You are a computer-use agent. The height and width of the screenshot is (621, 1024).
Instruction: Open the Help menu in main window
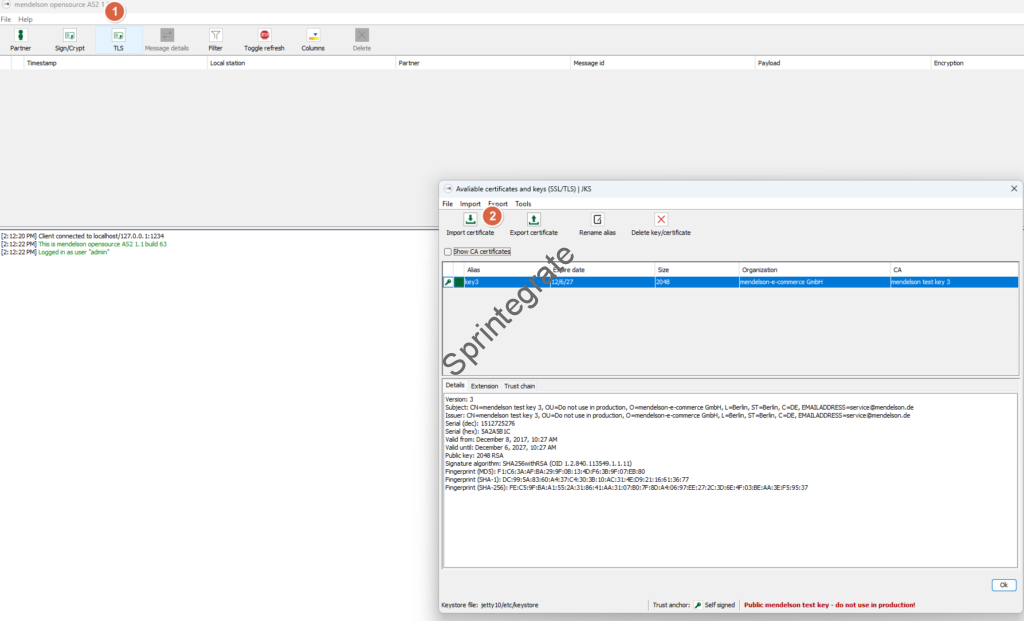tap(25, 19)
